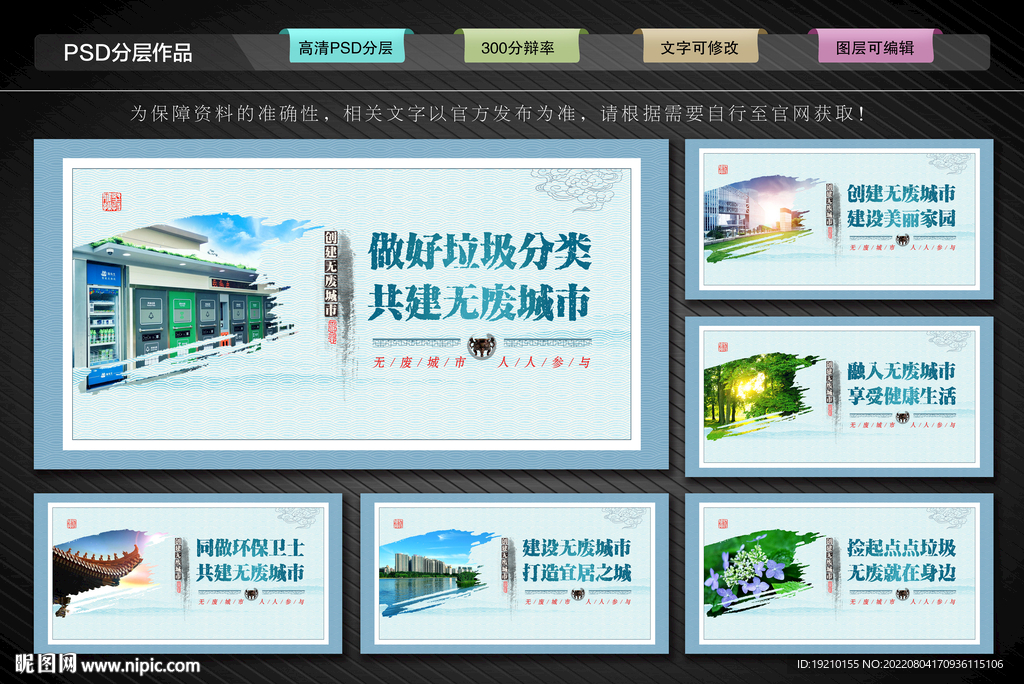Click the headline 做好垃圾分类
Screen dimensions: 1024x684
point(480,252)
